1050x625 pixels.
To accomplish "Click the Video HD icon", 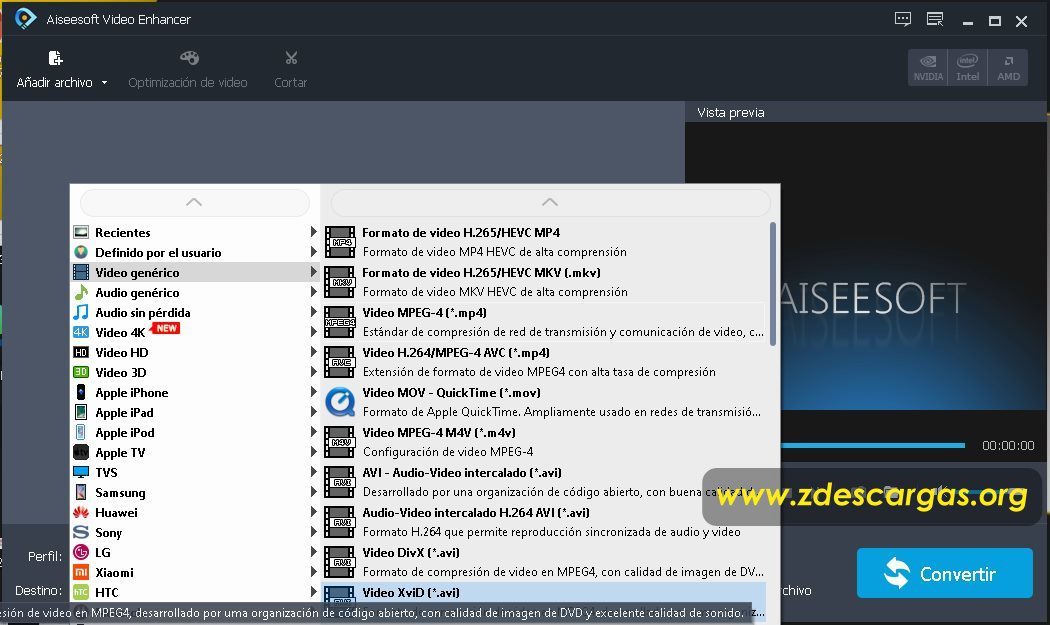I will coord(81,352).
